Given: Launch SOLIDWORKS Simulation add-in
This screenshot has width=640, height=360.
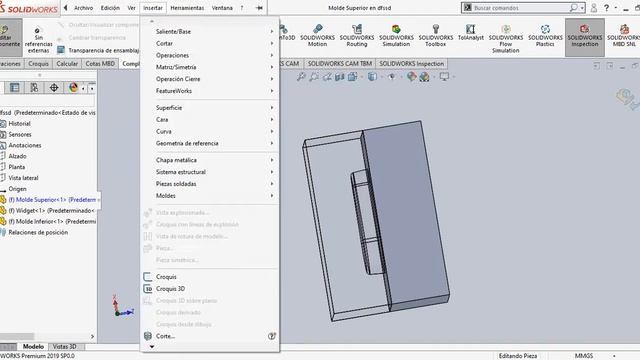Looking at the screenshot, I should click(x=396, y=35).
